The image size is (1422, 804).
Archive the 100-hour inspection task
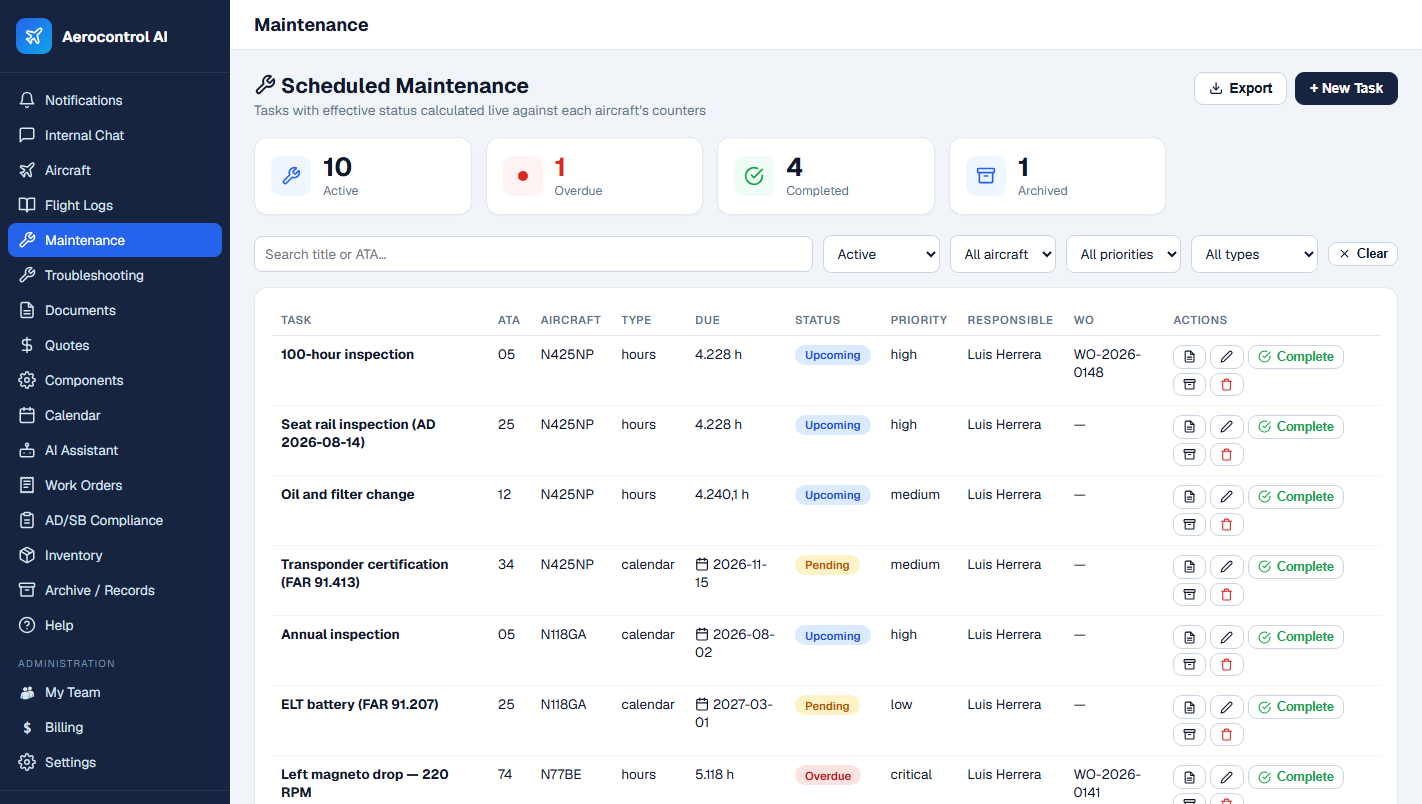tap(1189, 384)
